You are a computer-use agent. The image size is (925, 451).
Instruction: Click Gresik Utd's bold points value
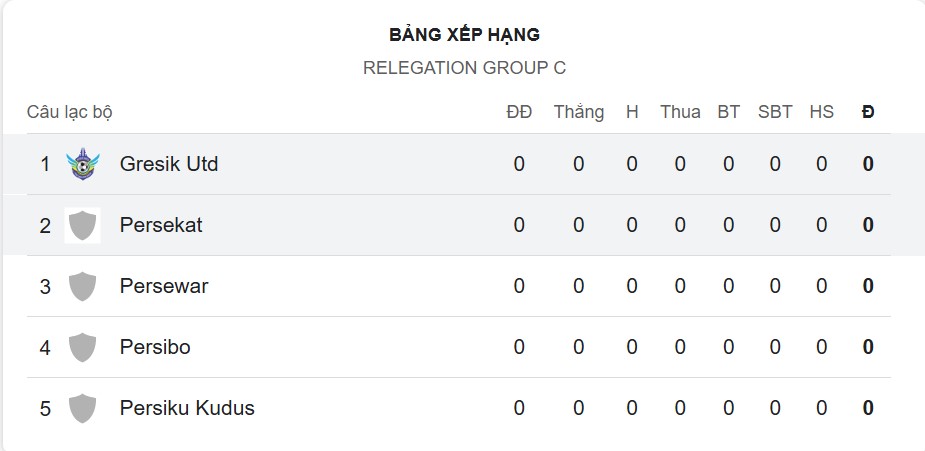click(x=868, y=164)
